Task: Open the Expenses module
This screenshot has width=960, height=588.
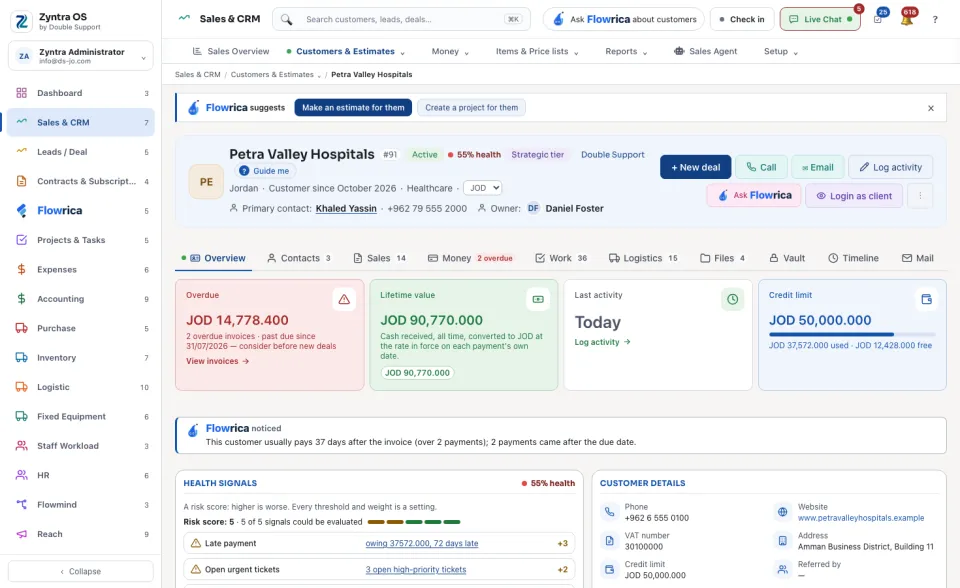Action: tap(81, 270)
